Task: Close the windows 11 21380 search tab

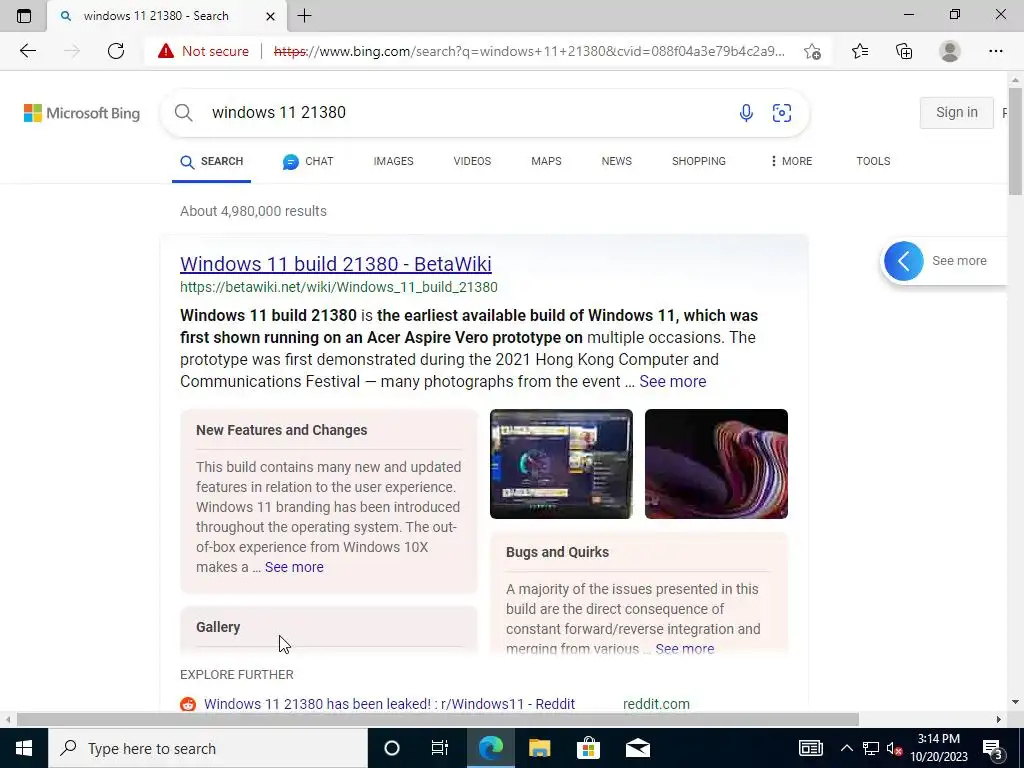Action: pyautogui.click(x=270, y=16)
